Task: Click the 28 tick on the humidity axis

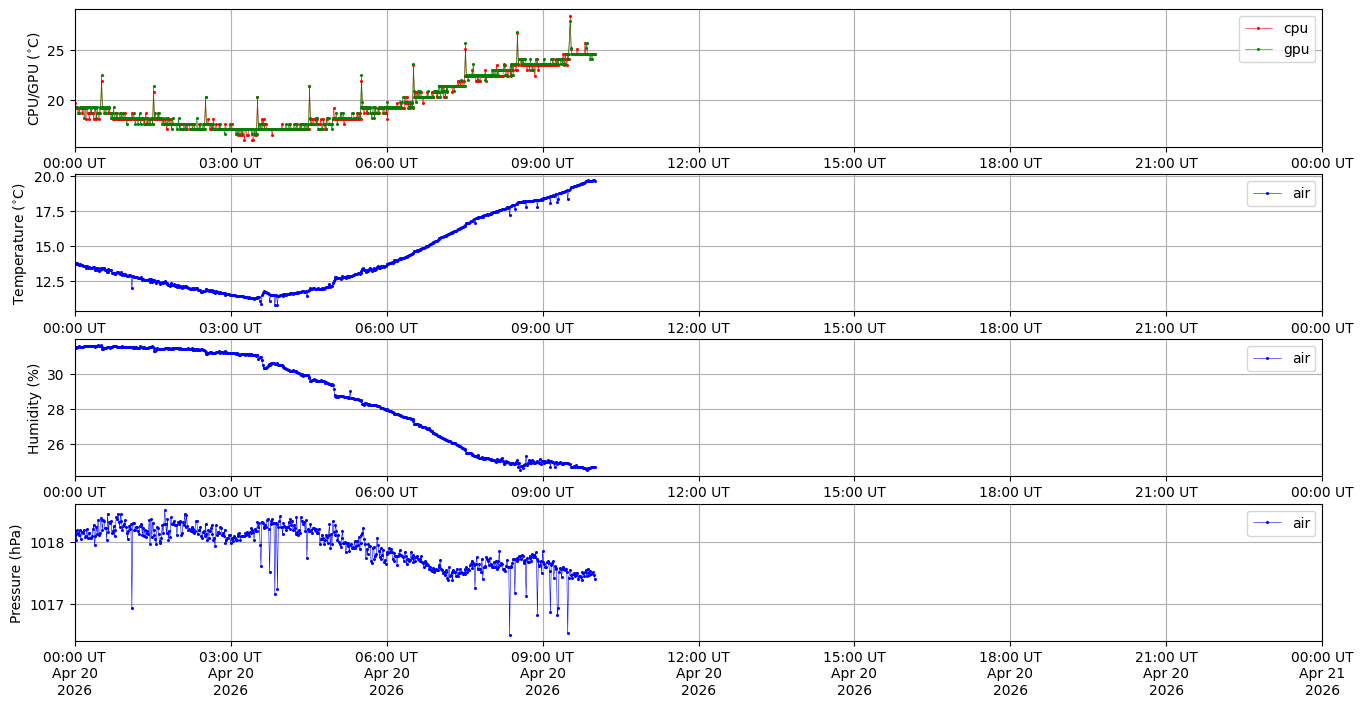Action: pyautogui.click(x=55, y=409)
